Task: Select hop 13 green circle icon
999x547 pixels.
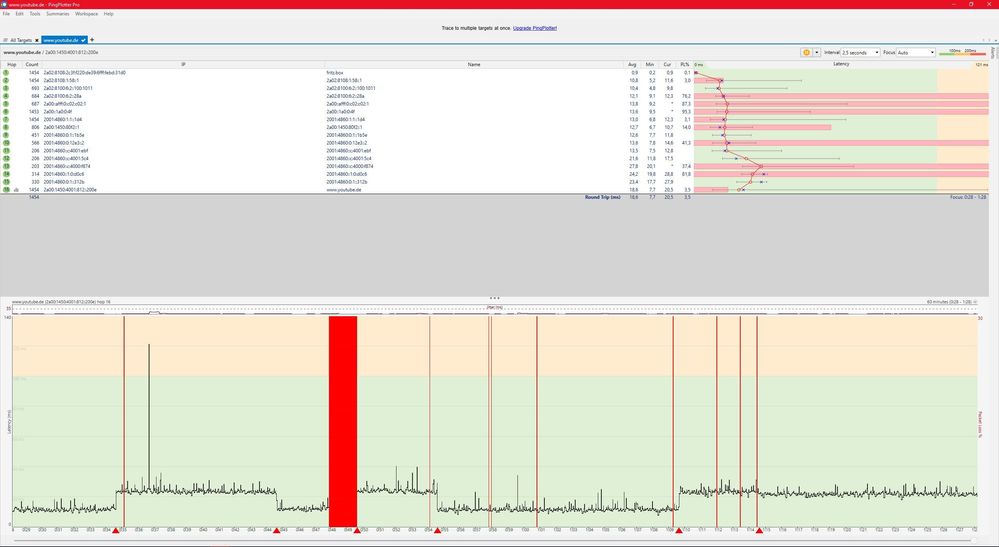Action: 6,166
